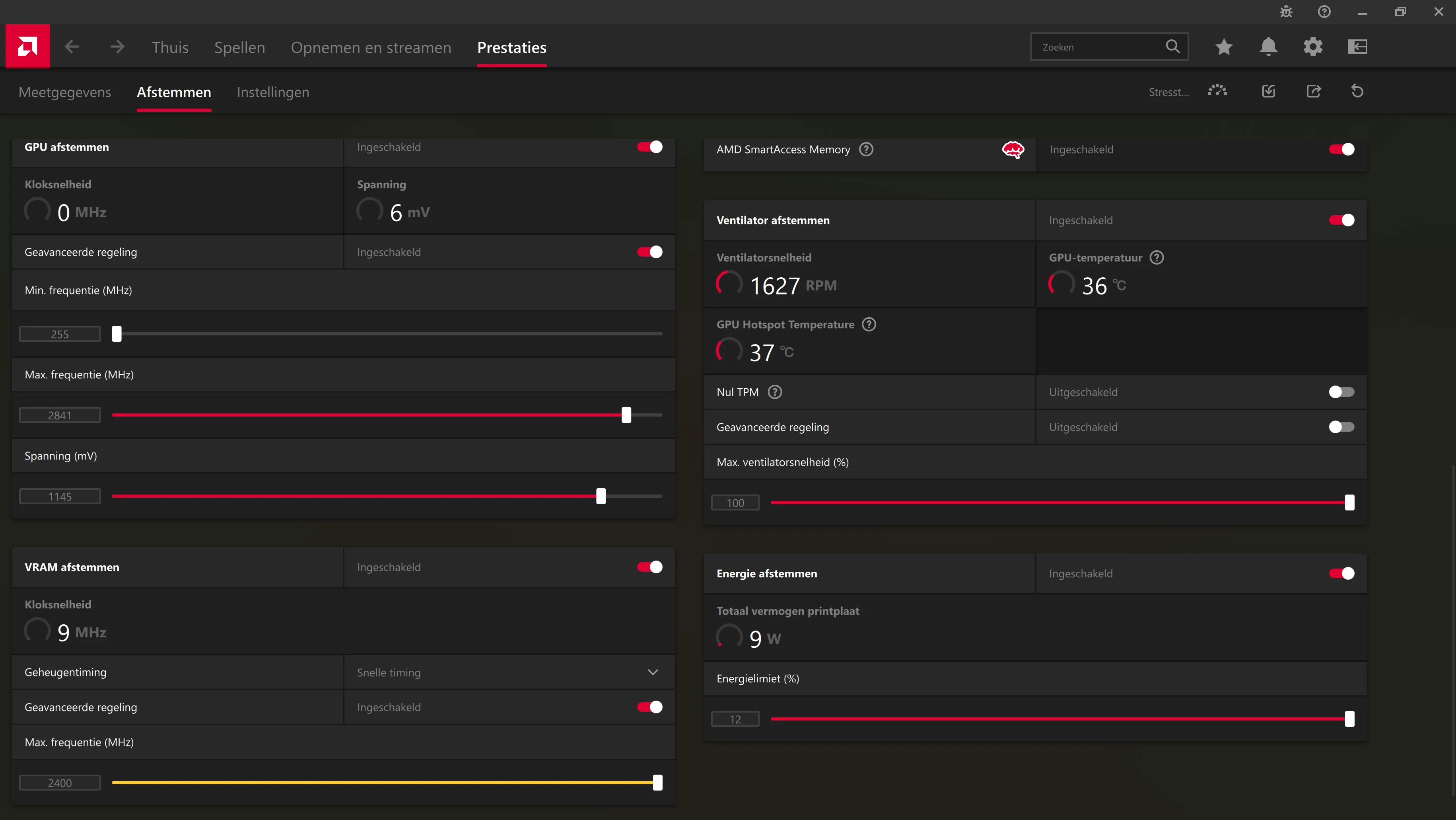The width and height of the screenshot is (1456, 820).
Task: Go forward with the right arrow
Action: [x=117, y=47]
